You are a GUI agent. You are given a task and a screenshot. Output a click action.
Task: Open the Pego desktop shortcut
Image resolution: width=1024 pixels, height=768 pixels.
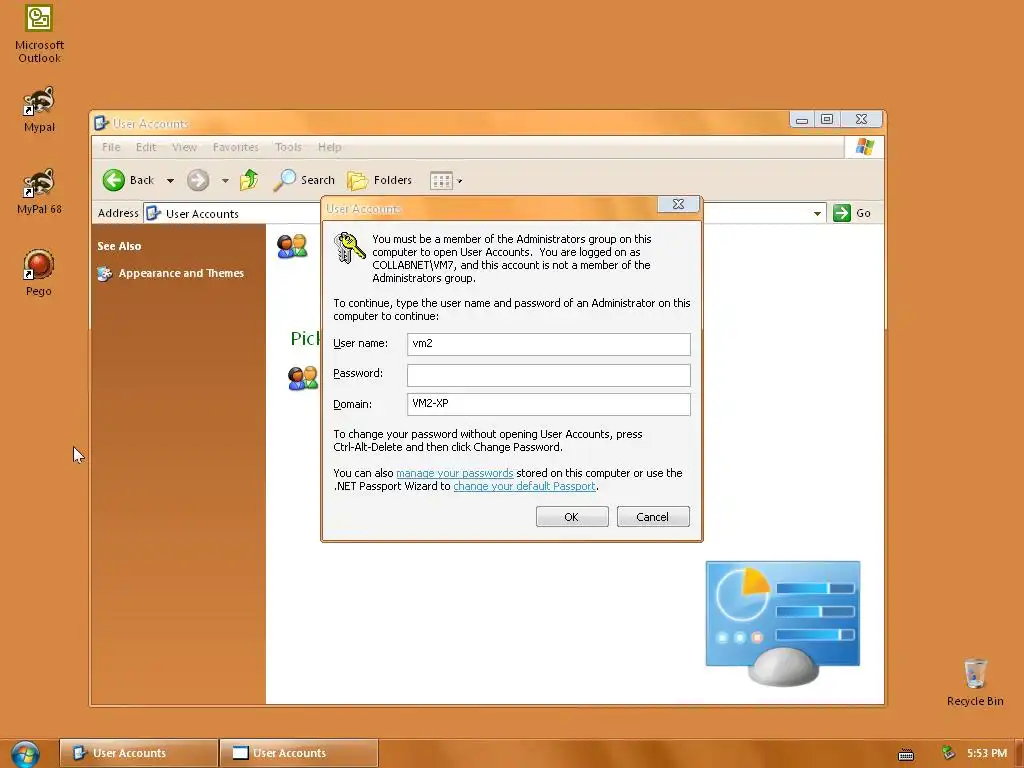coord(39,273)
